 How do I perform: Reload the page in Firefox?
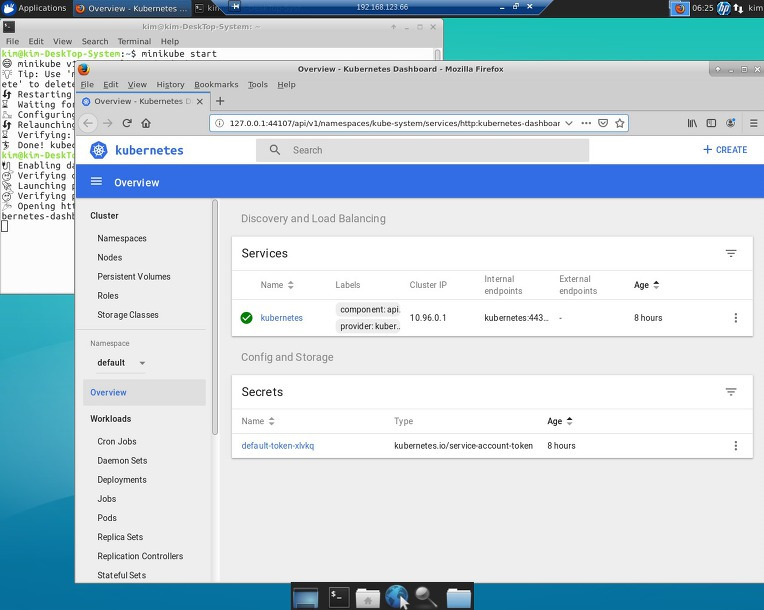127,123
